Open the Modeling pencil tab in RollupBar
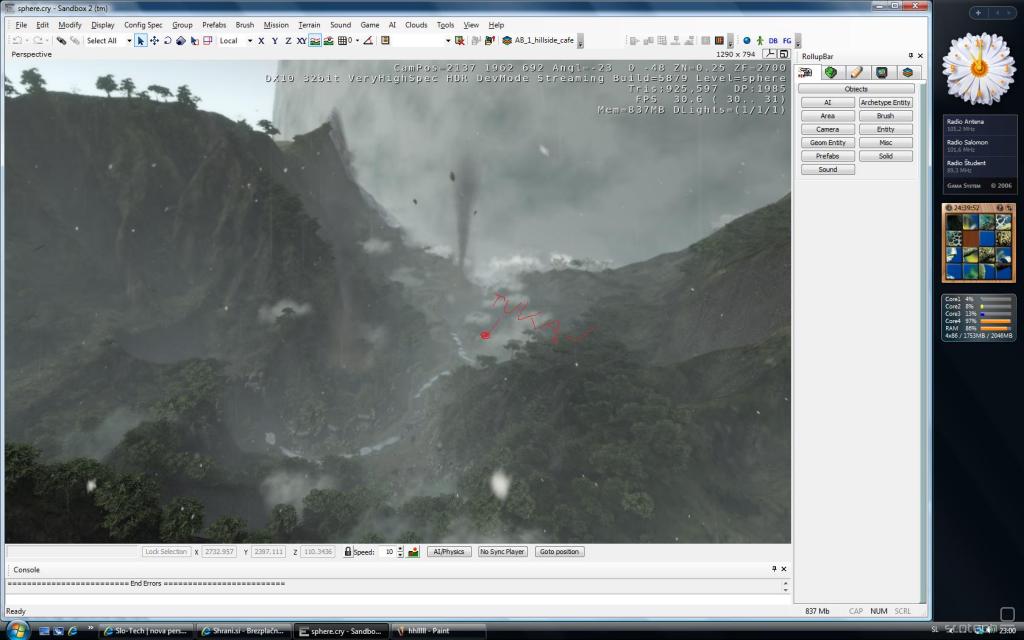The width and height of the screenshot is (1024, 640). 856,72
